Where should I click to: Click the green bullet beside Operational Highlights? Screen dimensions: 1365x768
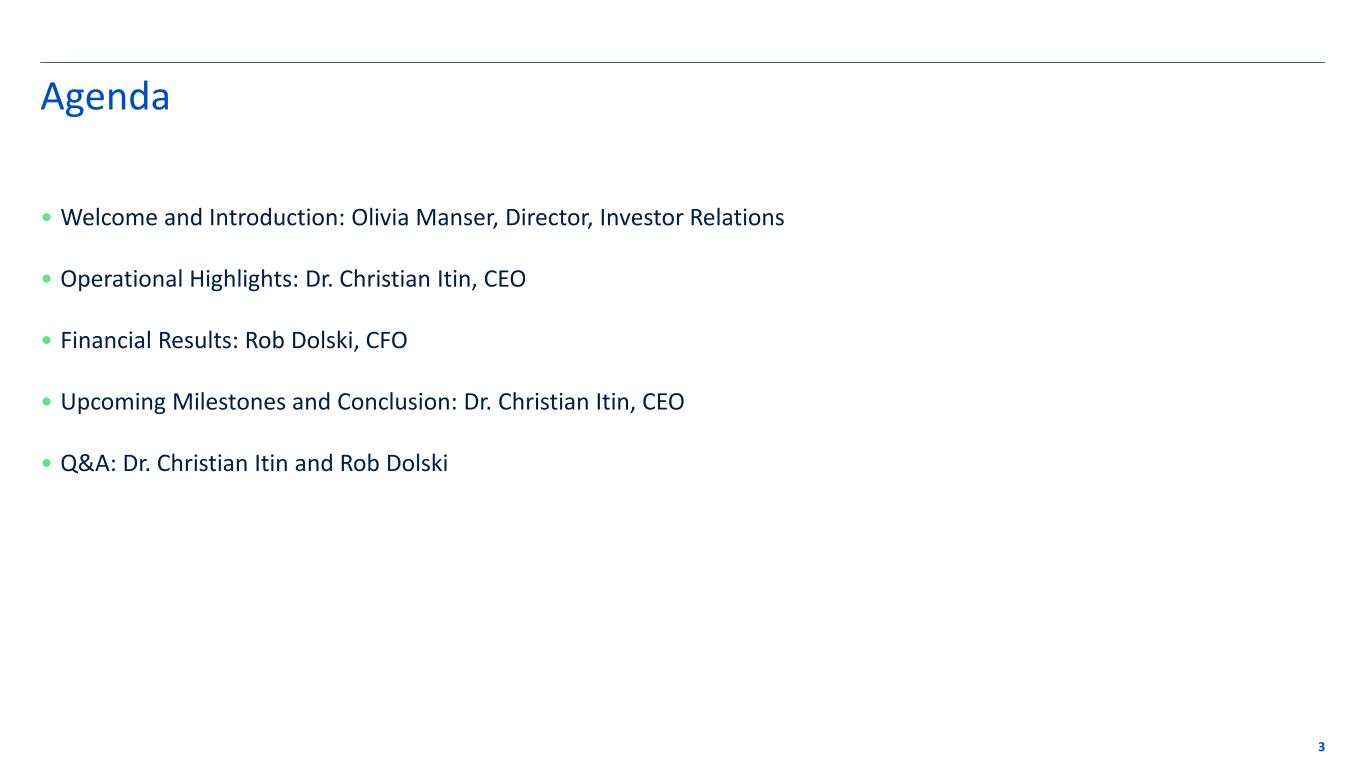click(x=48, y=280)
